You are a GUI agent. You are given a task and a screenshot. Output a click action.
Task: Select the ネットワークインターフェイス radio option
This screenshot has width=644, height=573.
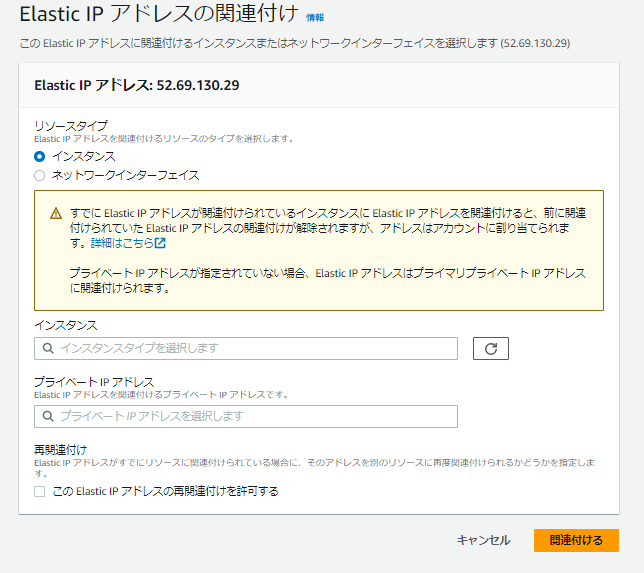point(39,176)
